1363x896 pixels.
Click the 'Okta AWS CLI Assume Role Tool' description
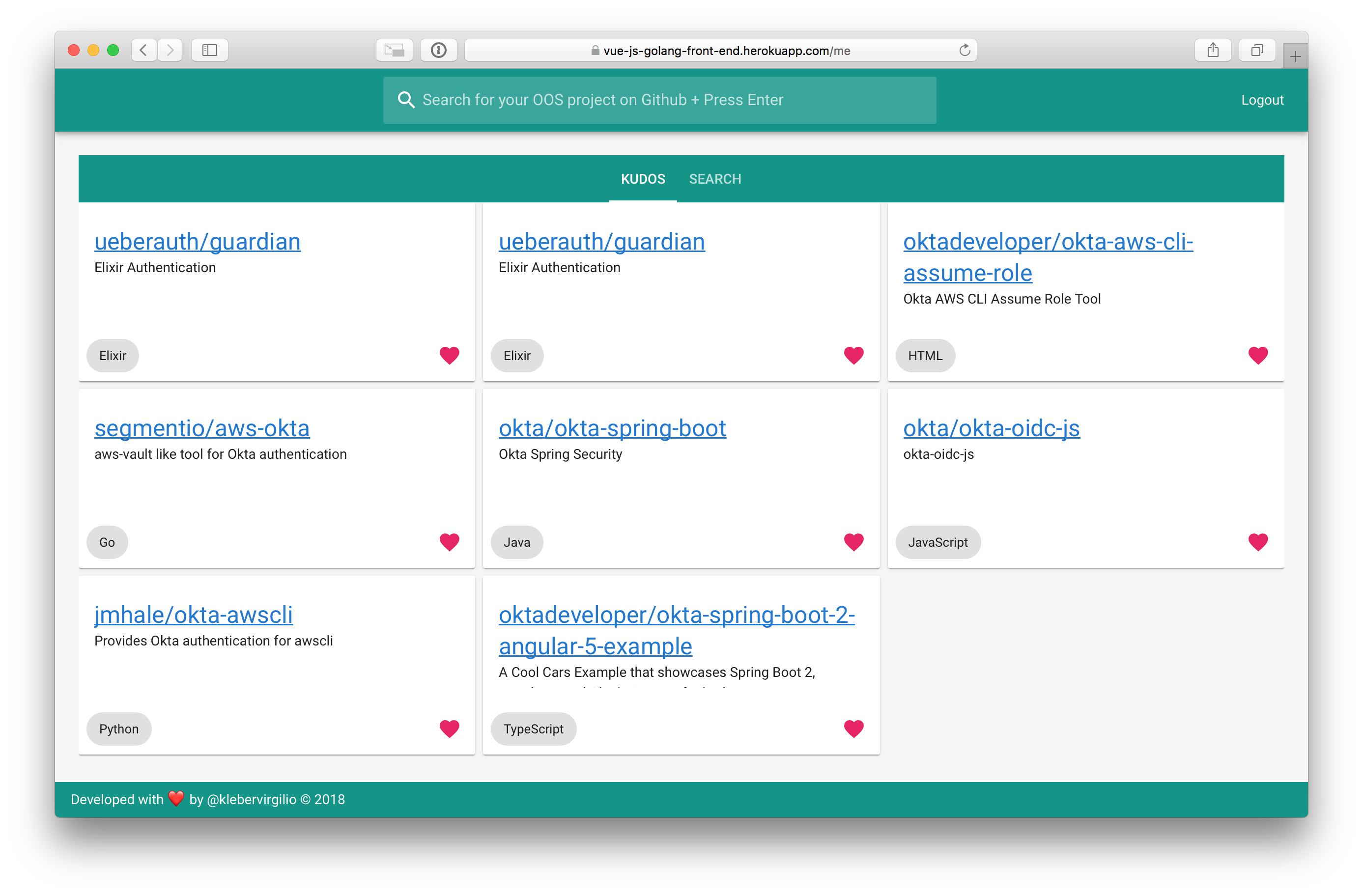pos(1002,299)
